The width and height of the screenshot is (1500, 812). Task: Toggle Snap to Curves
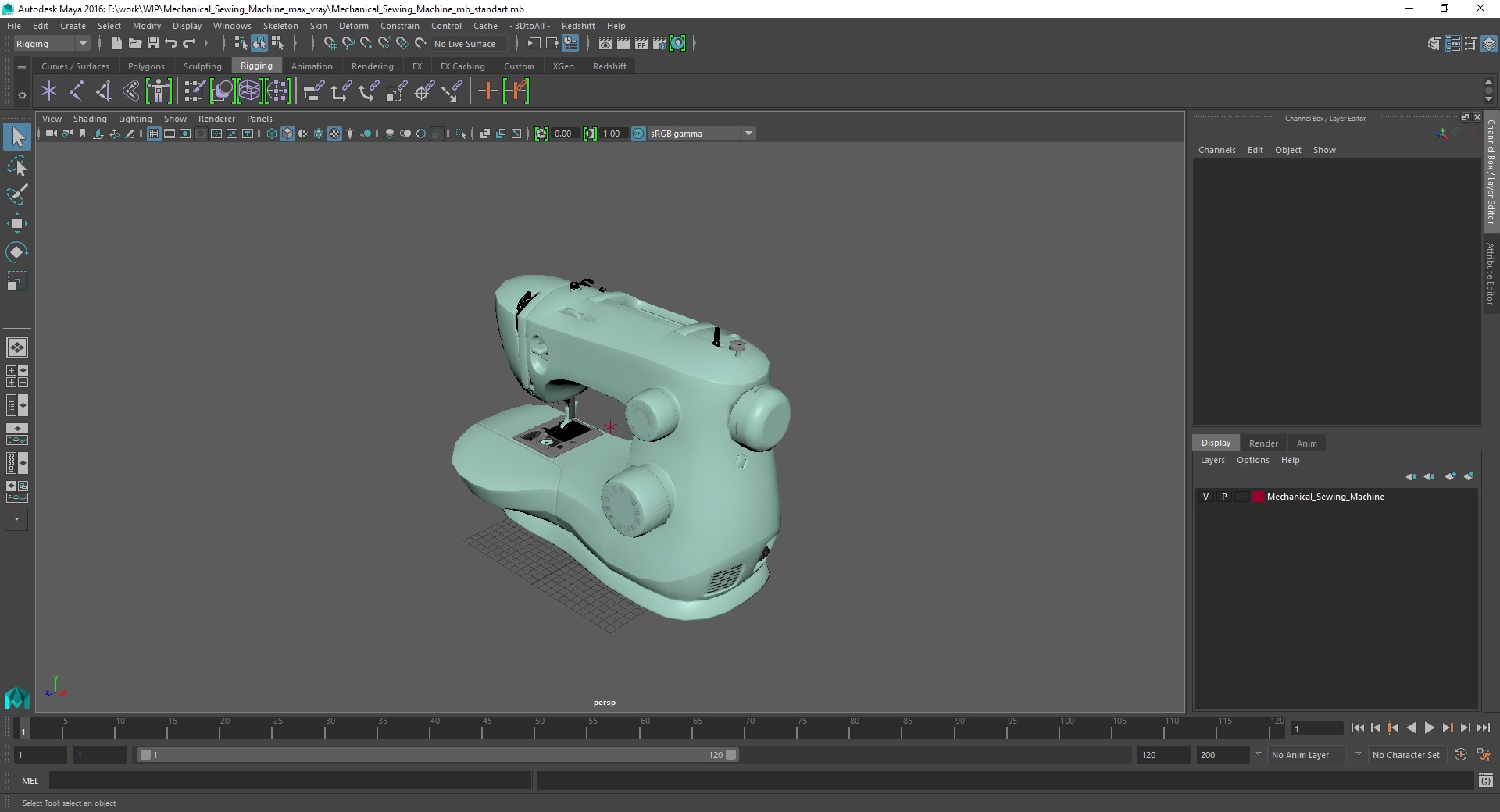(x=348, y=44)
